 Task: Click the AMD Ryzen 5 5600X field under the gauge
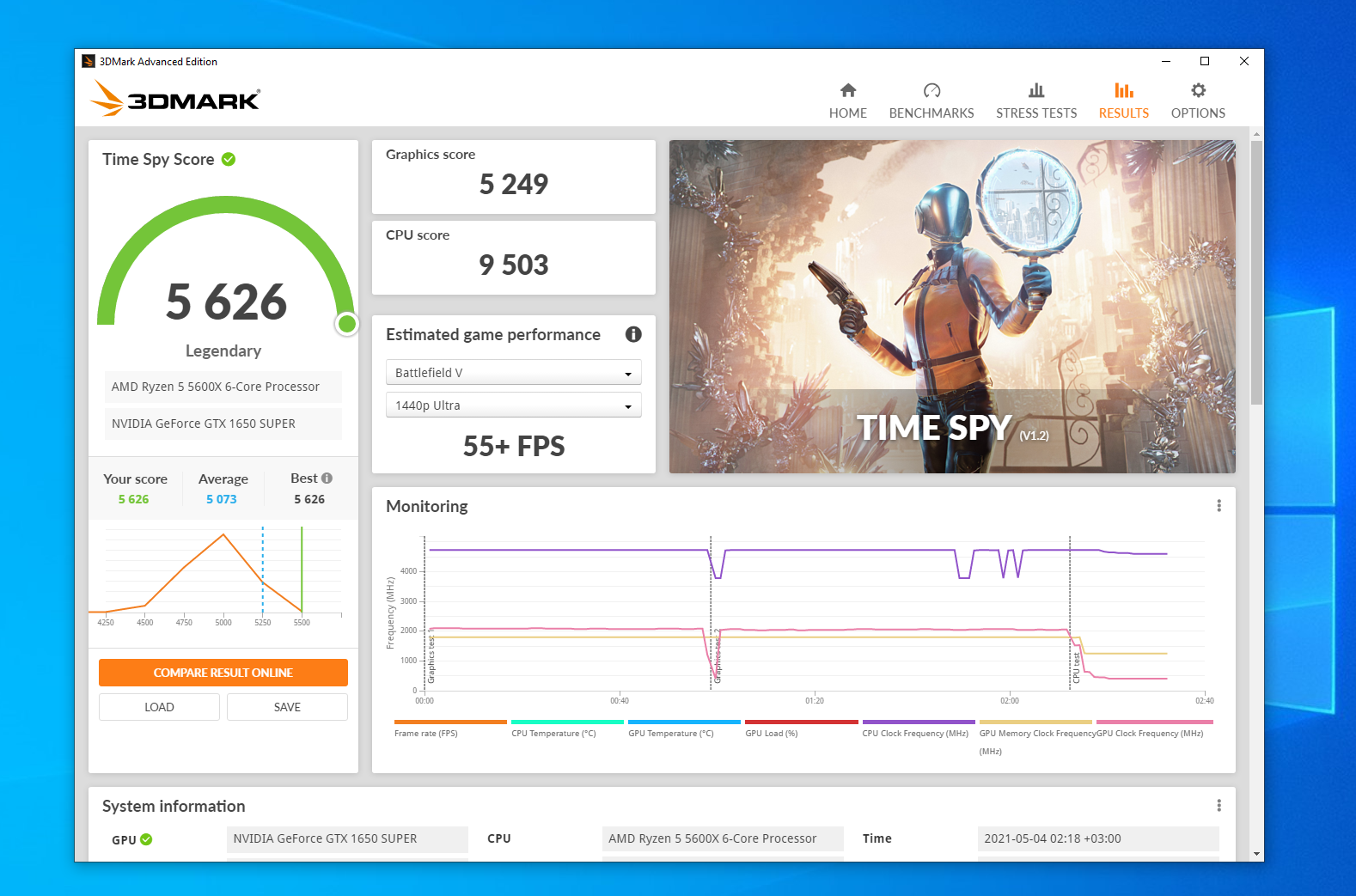click(223, 387)
